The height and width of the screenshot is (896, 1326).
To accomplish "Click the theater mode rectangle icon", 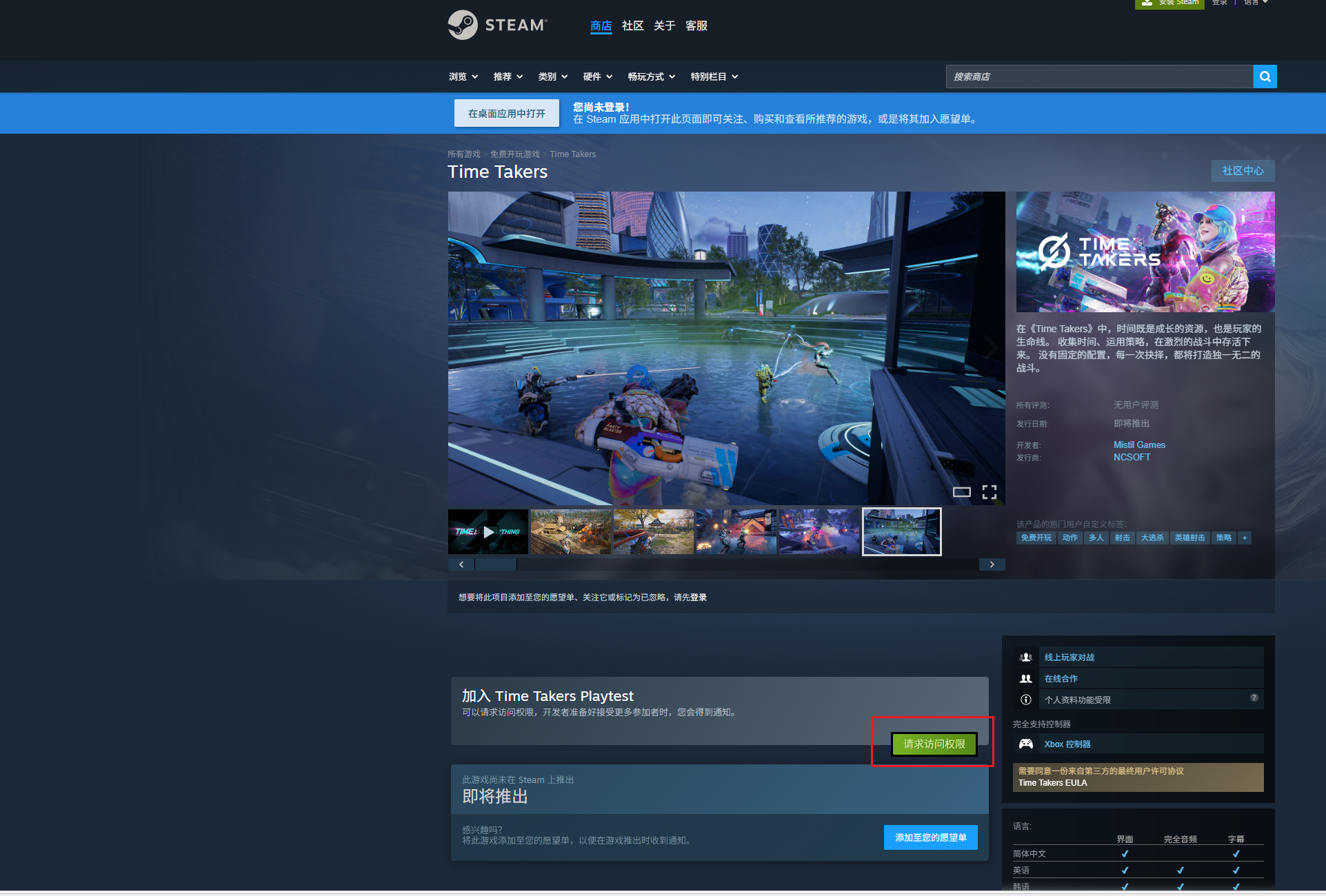I will coord(961,491).
